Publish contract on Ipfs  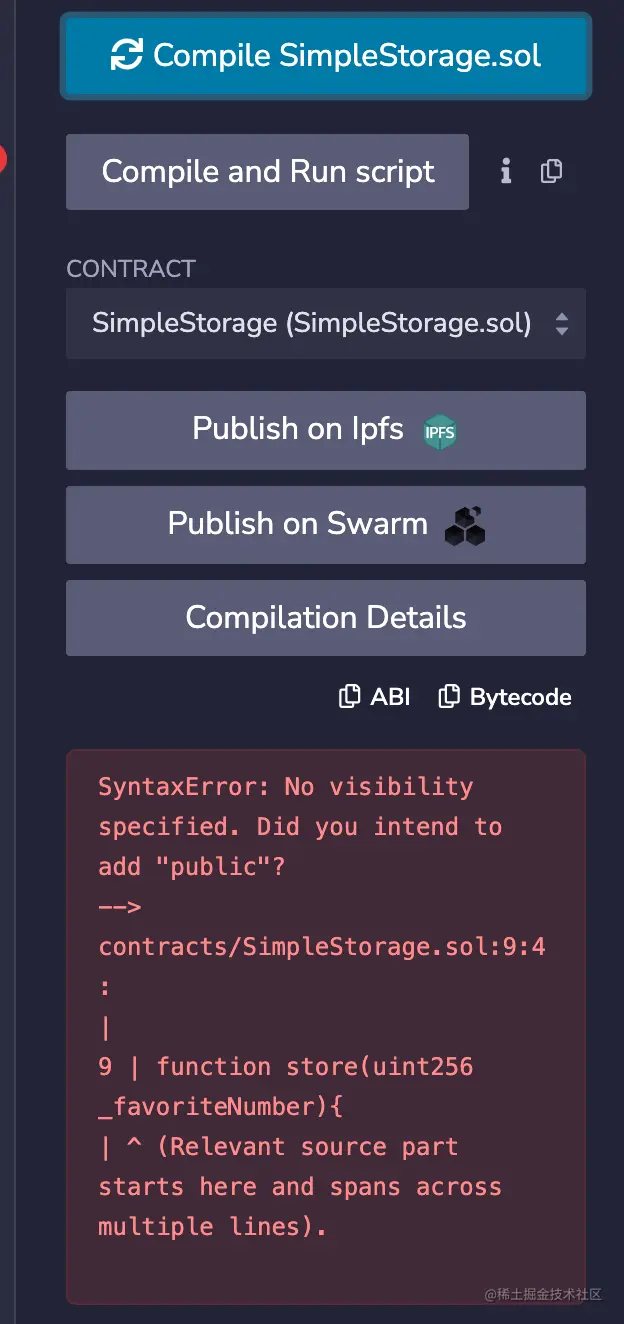326,430
